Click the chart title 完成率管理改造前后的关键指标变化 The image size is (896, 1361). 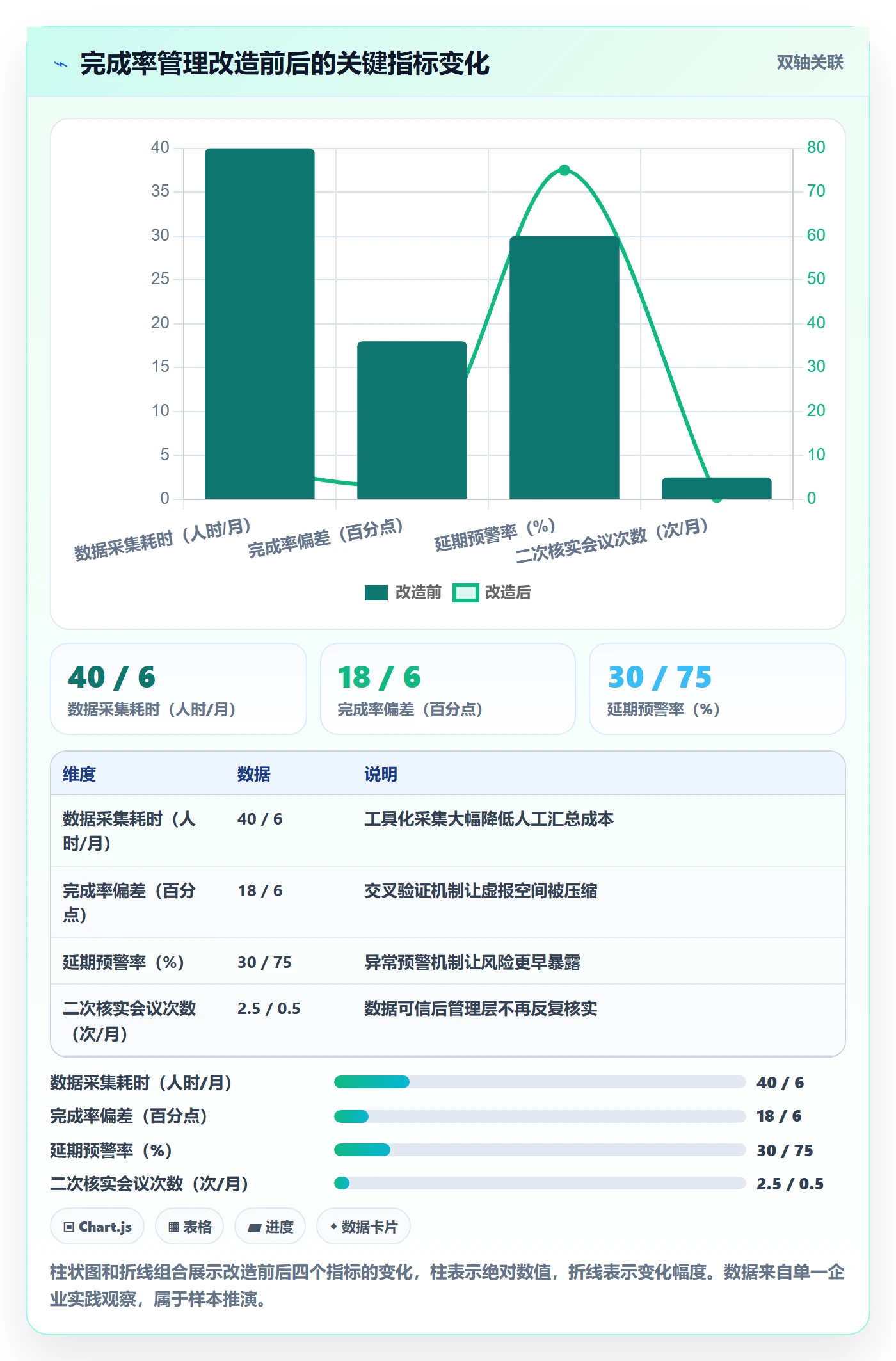pyautogui.click(x=285, y=63)
